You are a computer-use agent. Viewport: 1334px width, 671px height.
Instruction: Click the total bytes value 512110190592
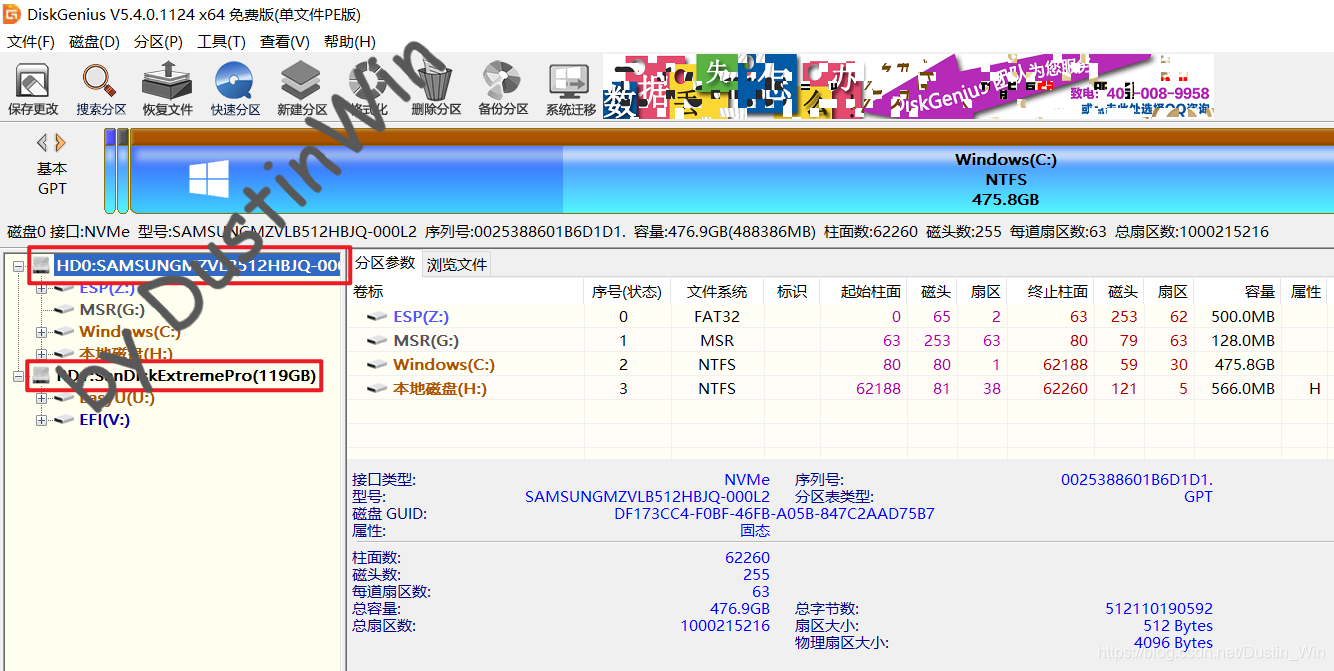coord(1159,609)
